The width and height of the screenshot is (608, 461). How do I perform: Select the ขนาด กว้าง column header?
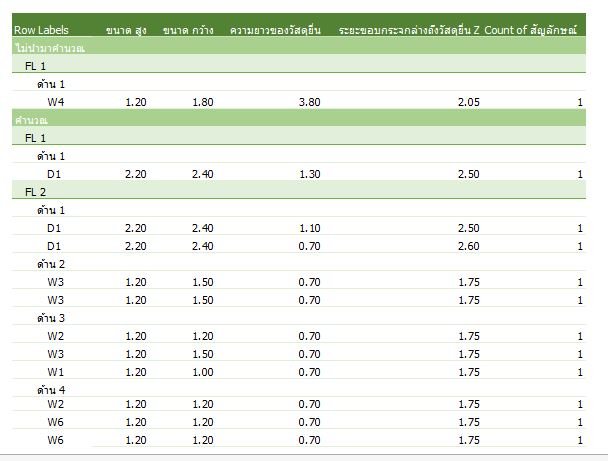(x=187, y=30)
